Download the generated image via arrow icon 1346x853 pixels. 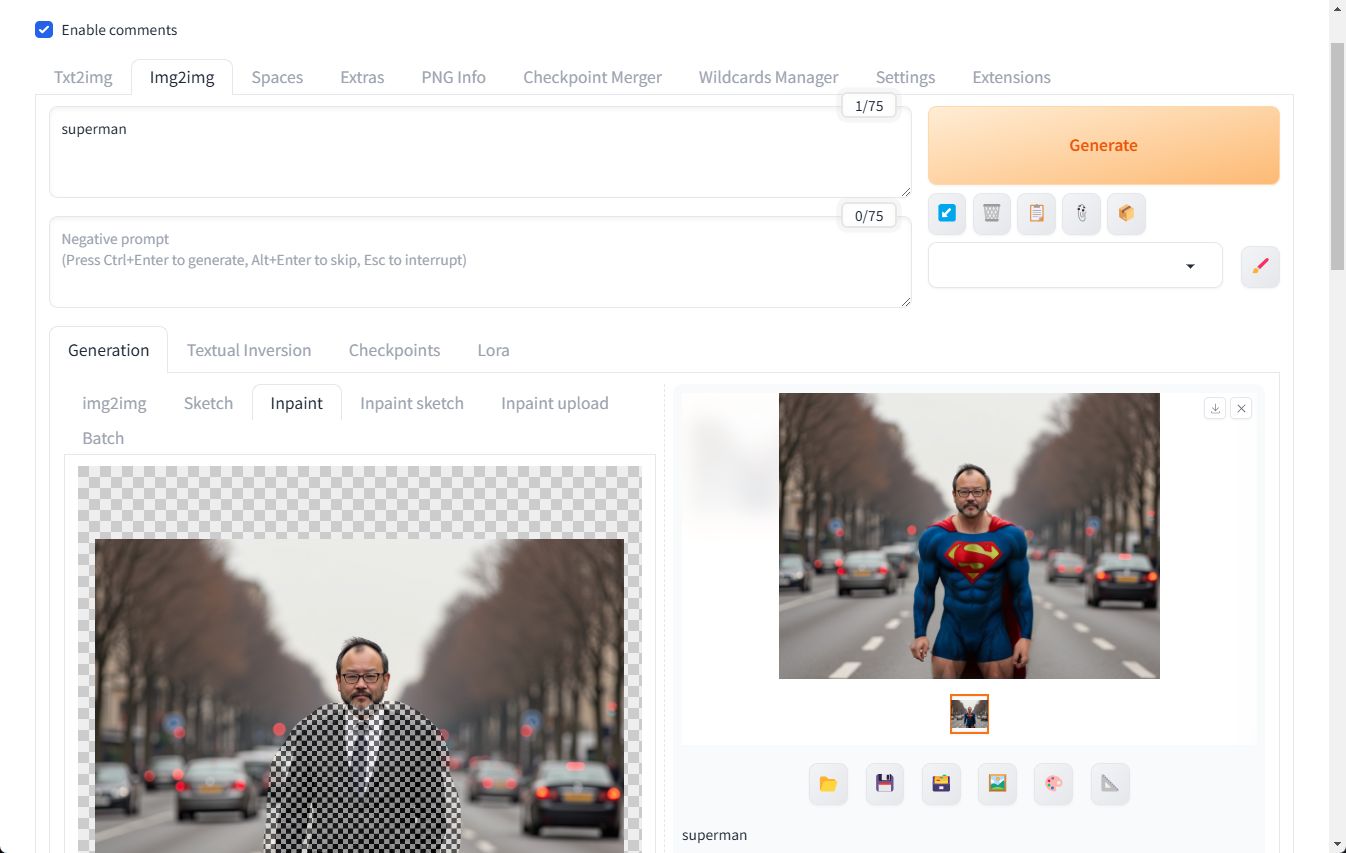[x=1215, y=408]
